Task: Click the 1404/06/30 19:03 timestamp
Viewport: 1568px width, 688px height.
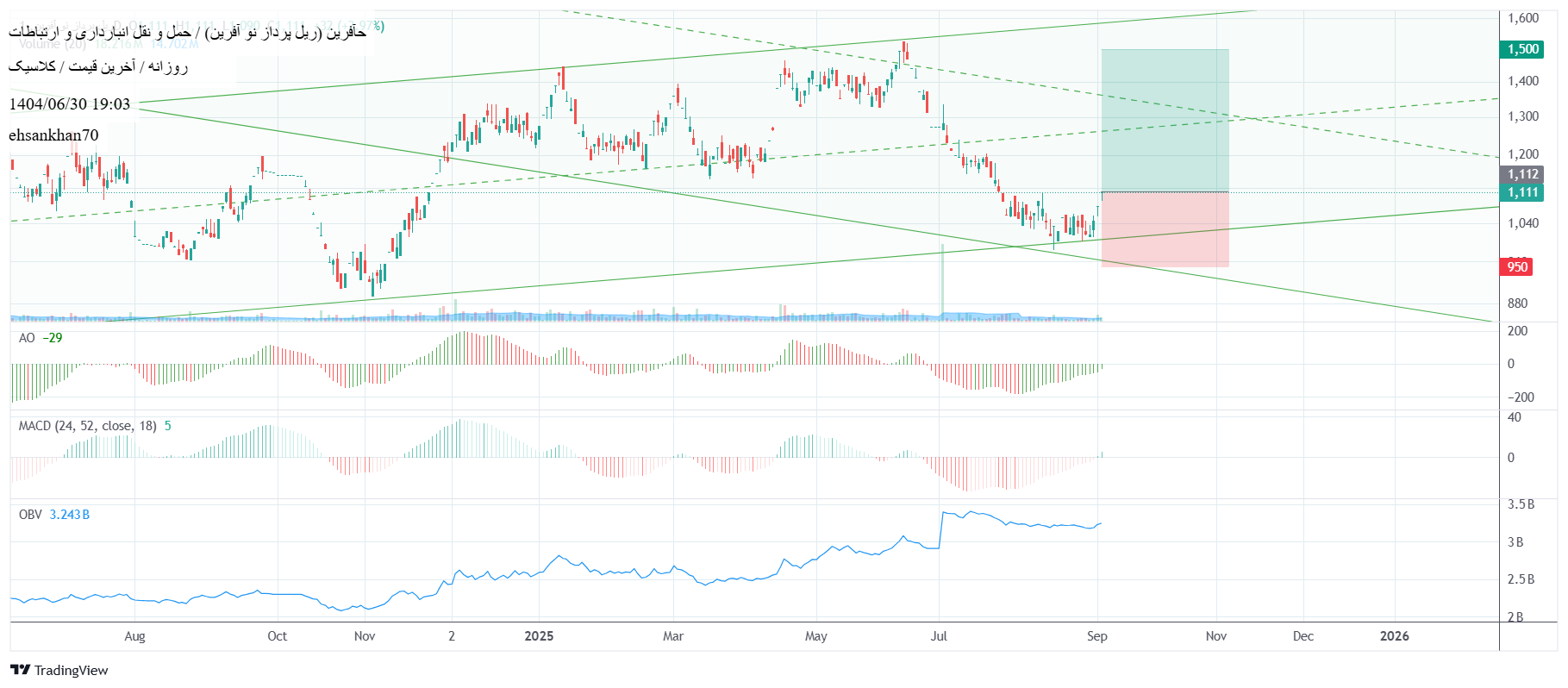Action: pyautogui.click(x=70, y=104)
